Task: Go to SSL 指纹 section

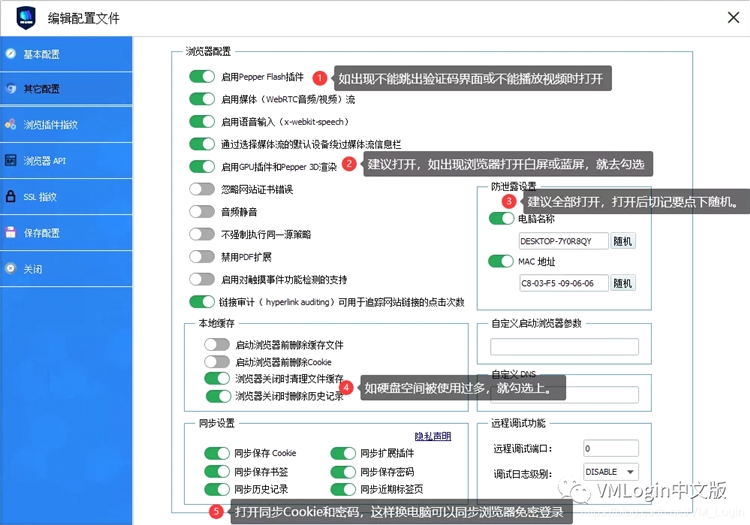Action: [x=66, y=197]
